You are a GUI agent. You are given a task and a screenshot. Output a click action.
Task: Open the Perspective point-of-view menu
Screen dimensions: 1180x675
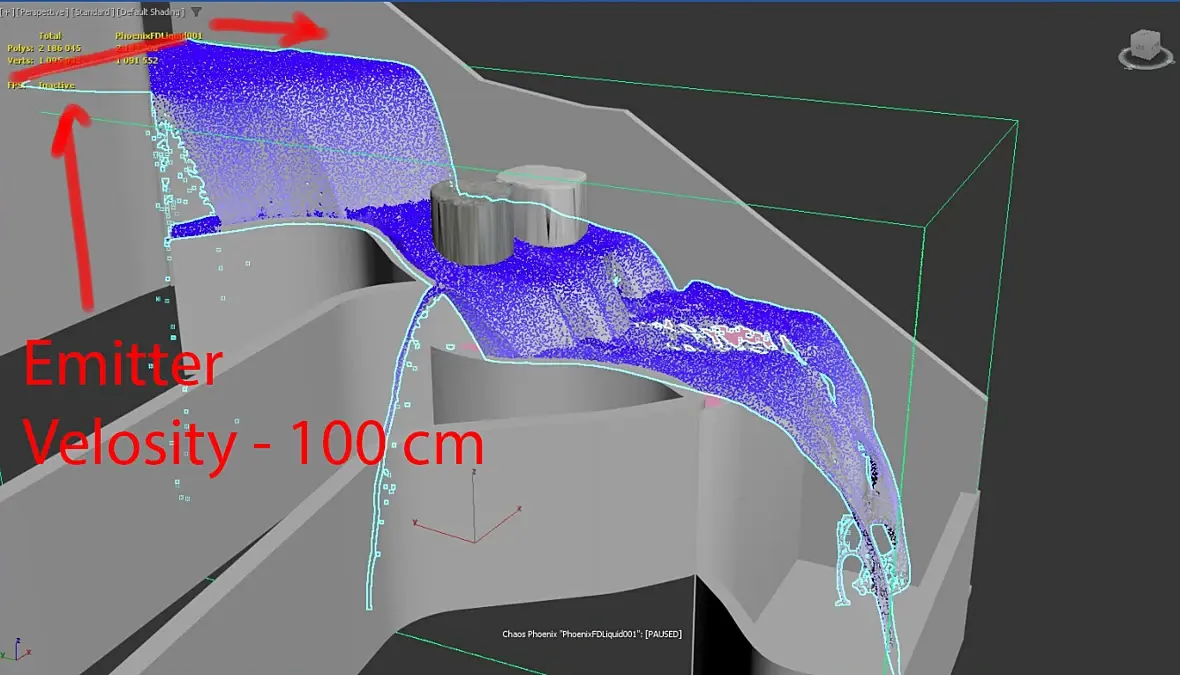point(42,12)
